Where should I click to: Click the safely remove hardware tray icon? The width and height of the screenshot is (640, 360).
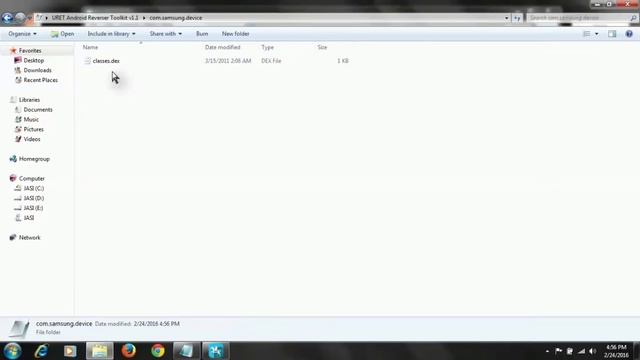(570, 351)
